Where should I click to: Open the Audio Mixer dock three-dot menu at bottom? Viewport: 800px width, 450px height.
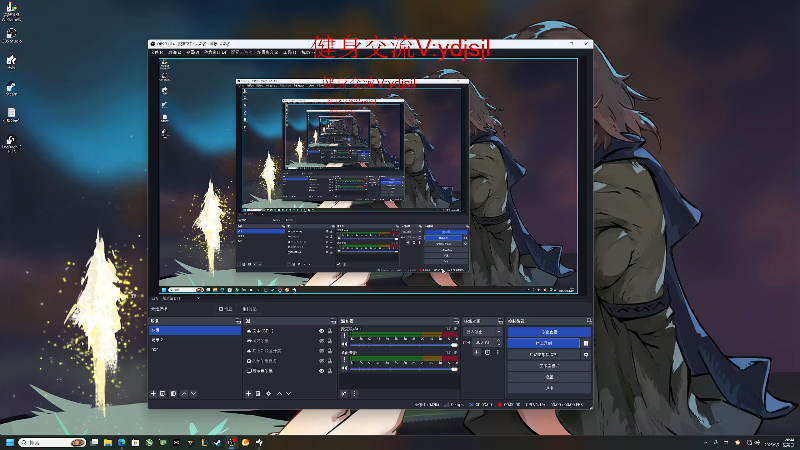pyautogui.click(x=355, y=393)
